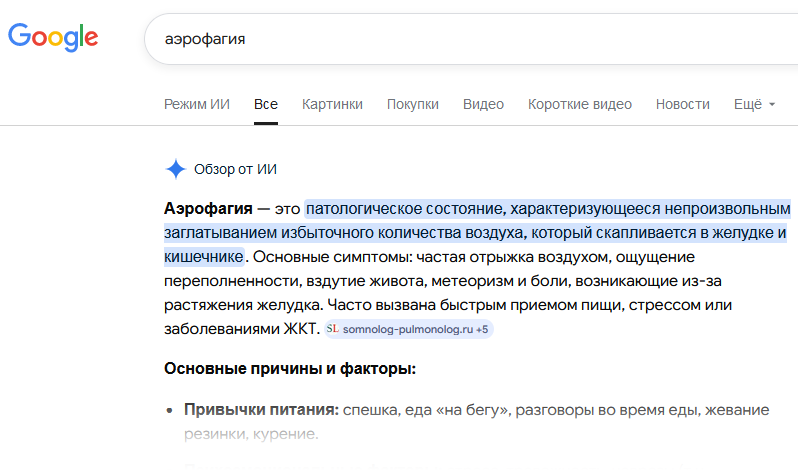Open the "Картинки" tab
Screen dimensions: 798x470
pos(332,104)
